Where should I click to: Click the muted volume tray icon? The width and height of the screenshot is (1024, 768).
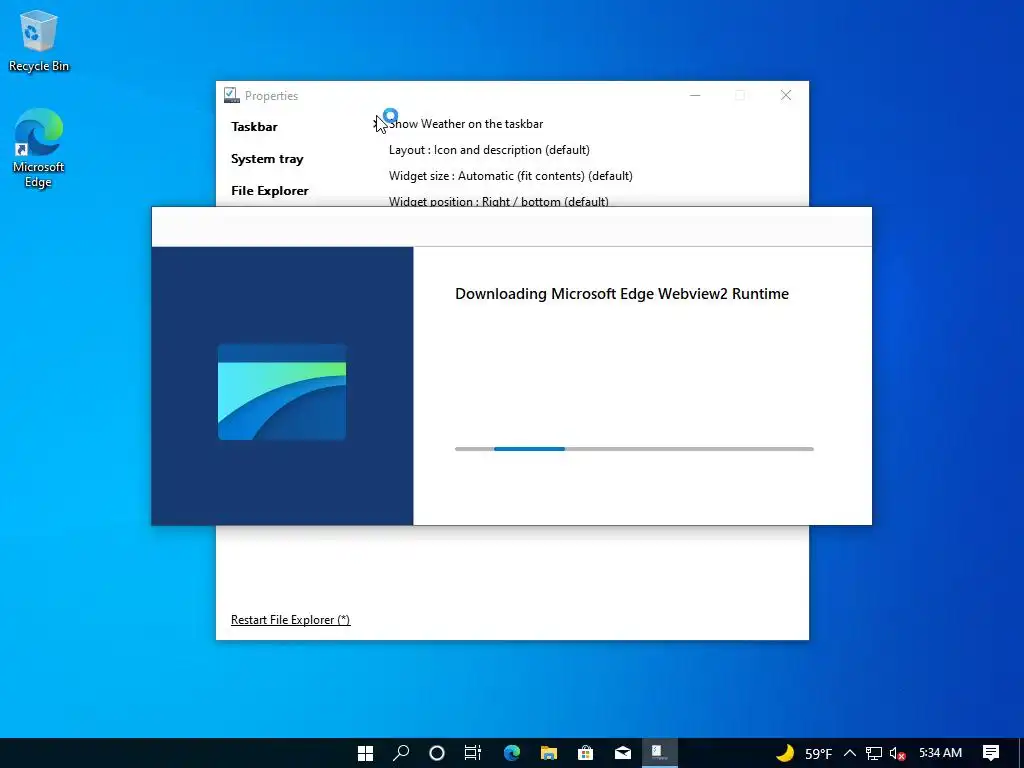(897, 754)
